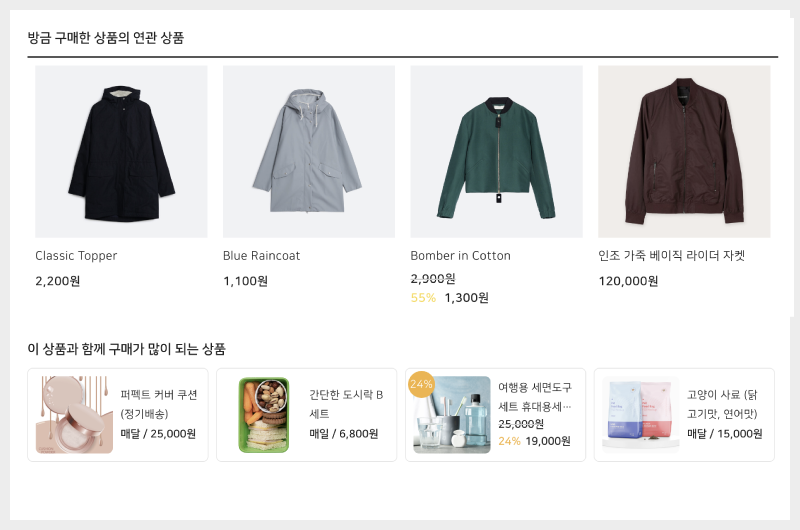The width and height of the screenshot is (800, 530).
Task: Open the Blue Raincoat product image
Action: (x=309, y=152)
